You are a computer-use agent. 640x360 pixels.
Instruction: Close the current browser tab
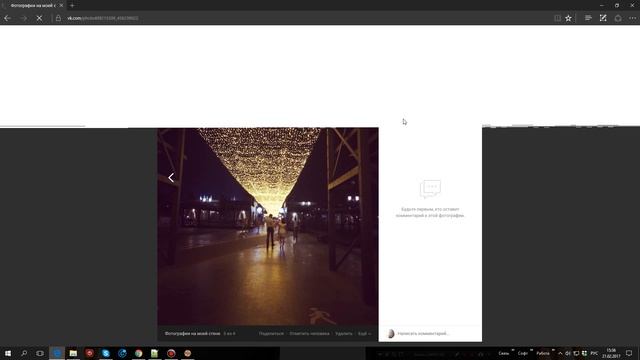click(61, 5)
